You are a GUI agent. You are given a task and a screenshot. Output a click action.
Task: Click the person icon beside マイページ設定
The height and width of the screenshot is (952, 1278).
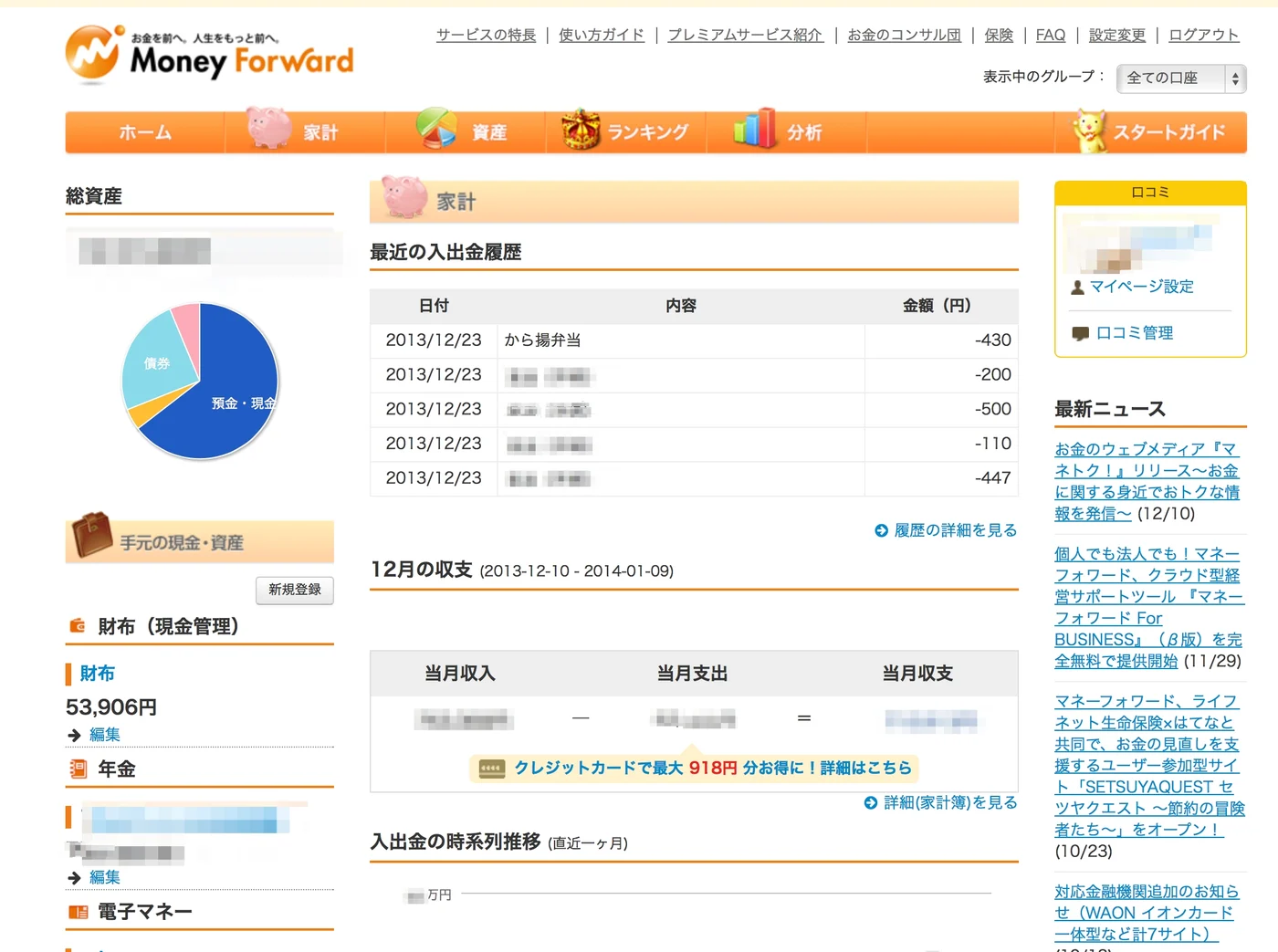coord(1077,287)
